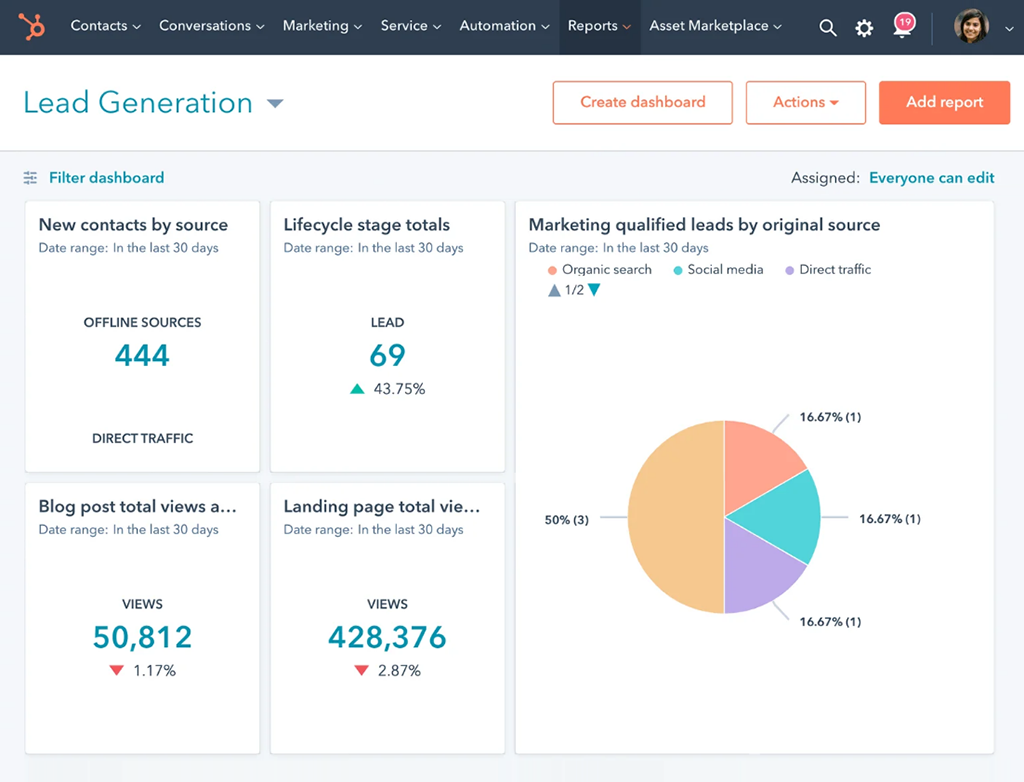
Task: Click Marketing qualified leads by original source title
Action: click(704, 225)
